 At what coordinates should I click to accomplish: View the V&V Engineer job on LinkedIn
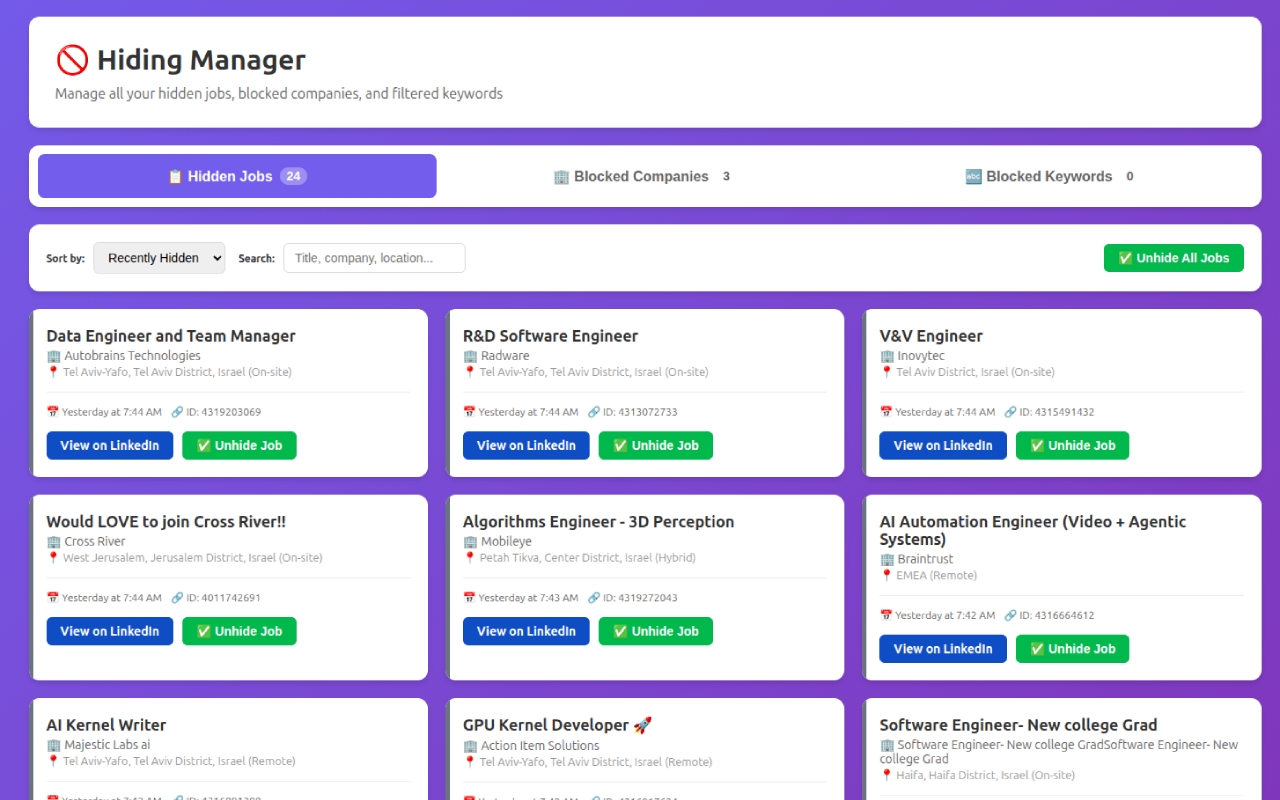click(942, 445)
